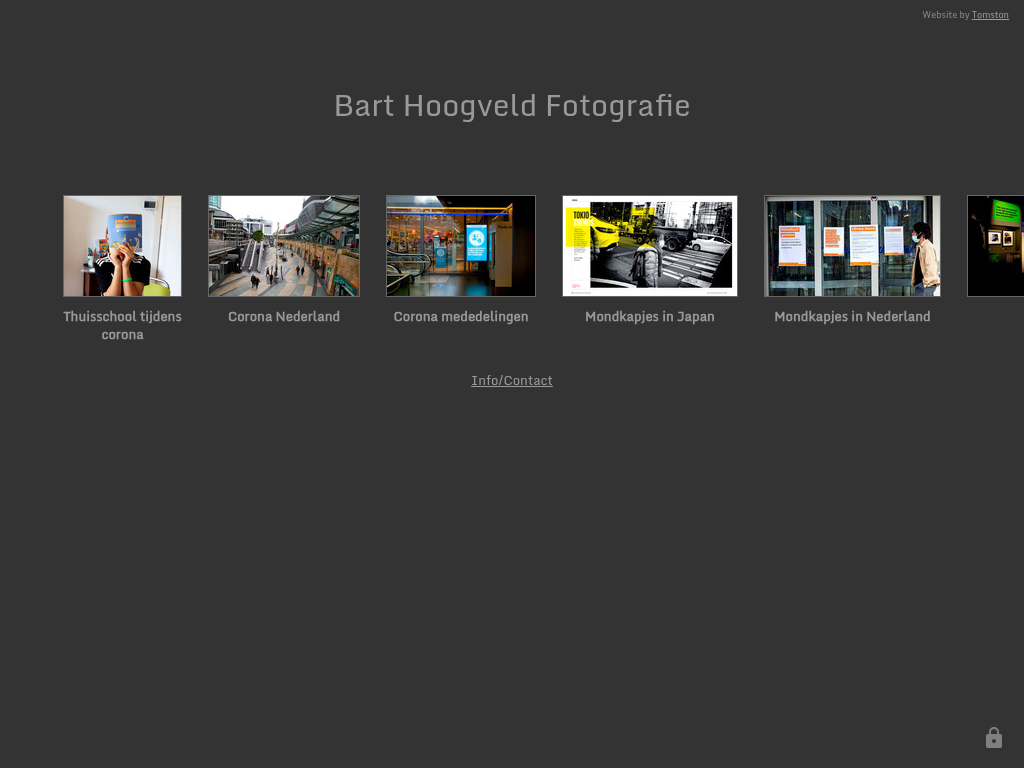The width and height of the screenshot is (1024, 768).
Task: Open the Info/Contact page
Action: [x=512, y=380]
